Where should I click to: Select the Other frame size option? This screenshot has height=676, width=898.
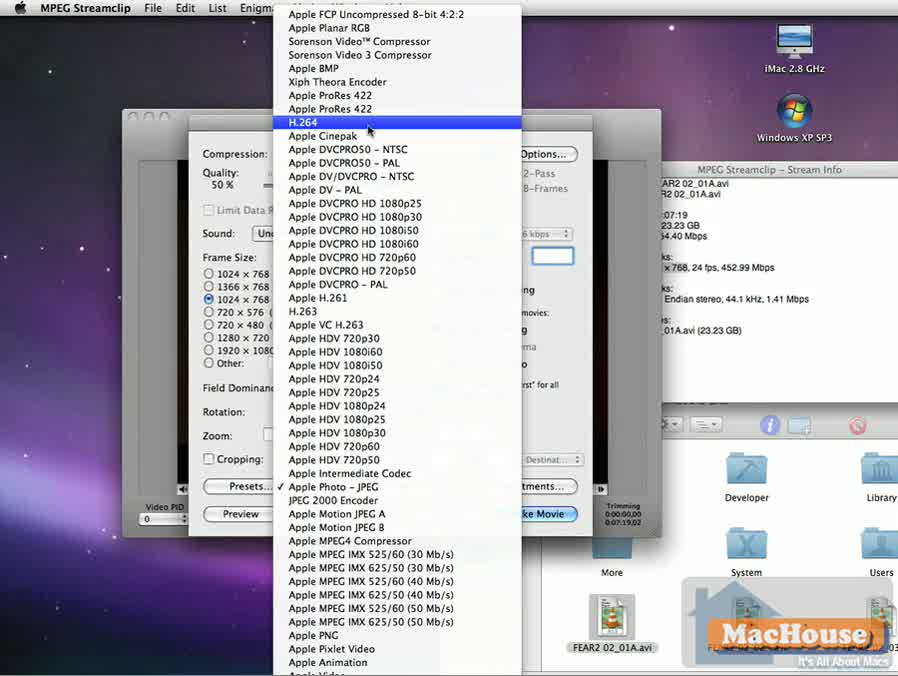coord(208,363)
